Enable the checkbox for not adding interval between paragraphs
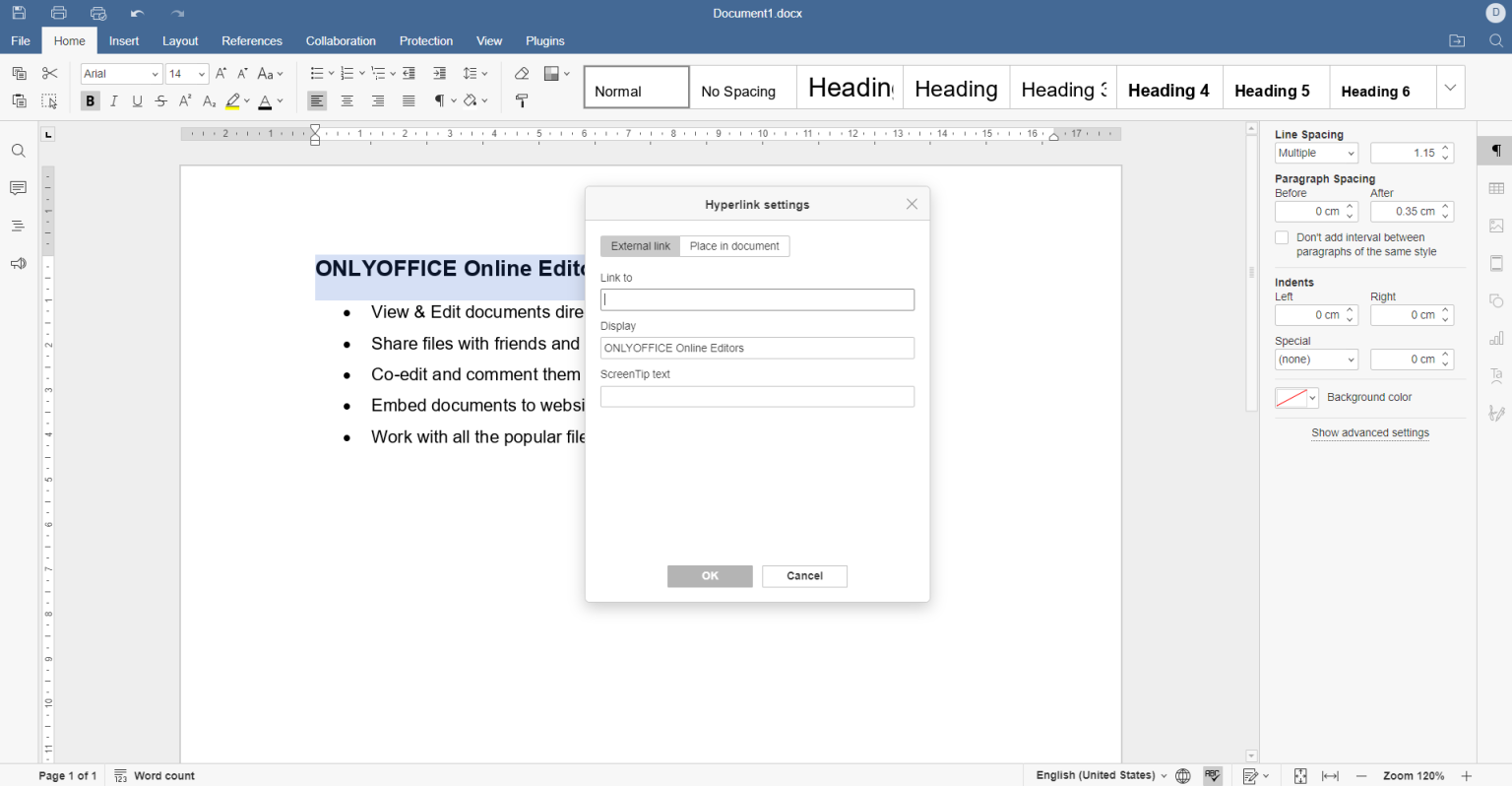Image resolution: width=1512 pixels, height=786 pixels. click(x=1282, y=236)
